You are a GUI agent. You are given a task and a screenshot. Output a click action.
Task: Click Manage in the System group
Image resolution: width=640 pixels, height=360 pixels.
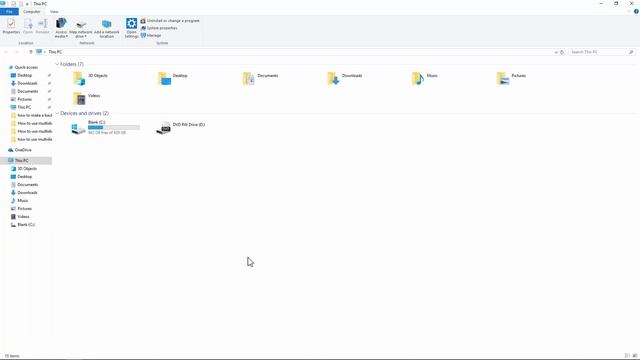[x=151, y=35]
